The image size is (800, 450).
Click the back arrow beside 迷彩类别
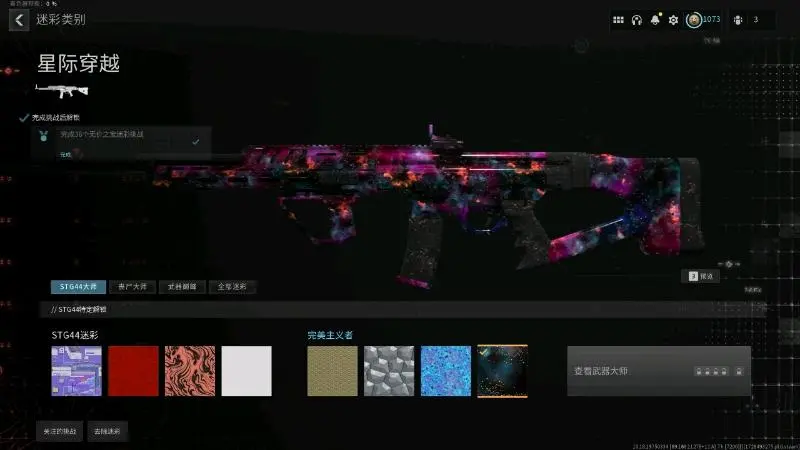click(x=19, y=20)
